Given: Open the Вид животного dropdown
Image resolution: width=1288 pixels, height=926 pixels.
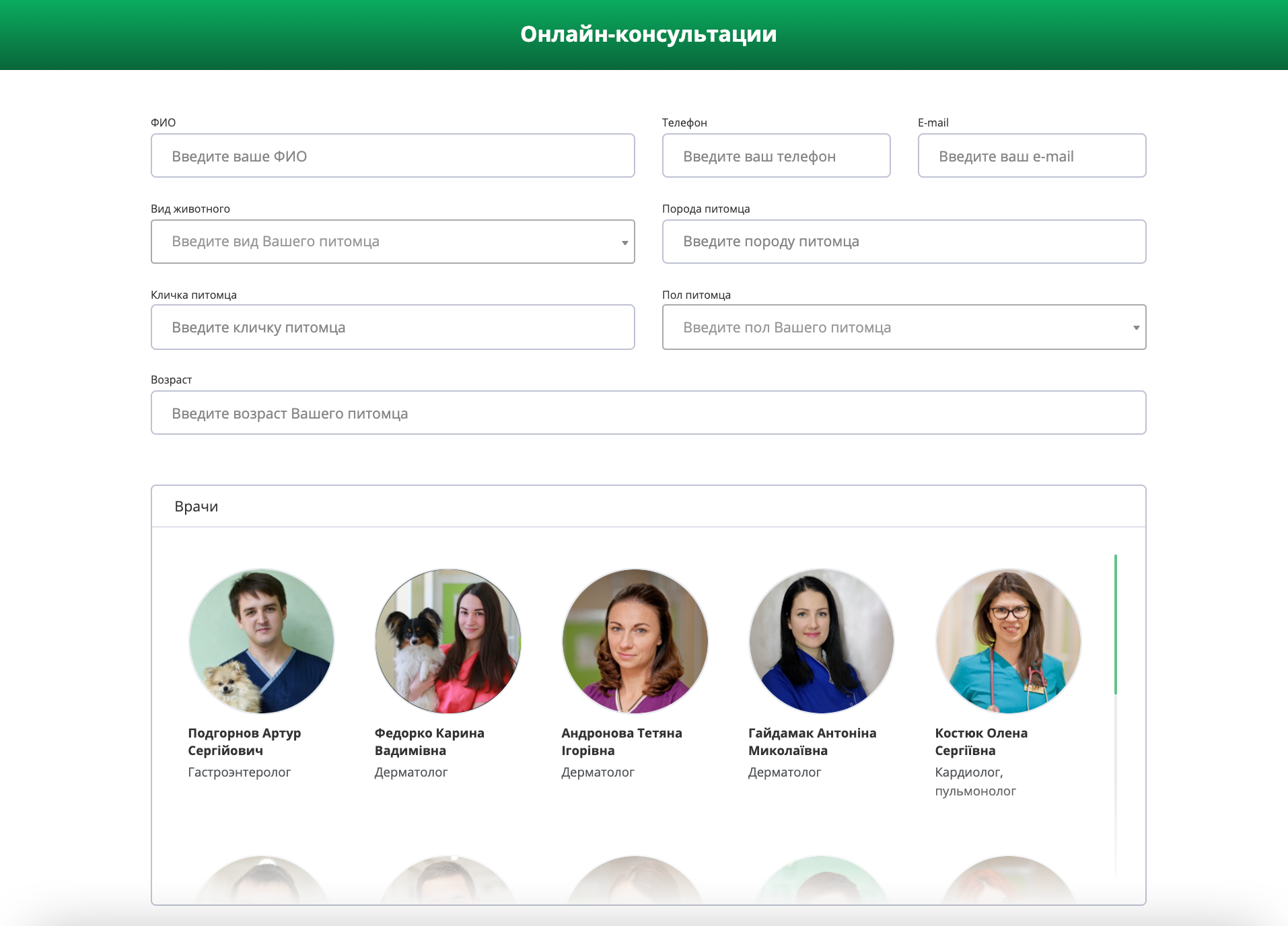Looking at the screenshot, I should pos(393,242).
